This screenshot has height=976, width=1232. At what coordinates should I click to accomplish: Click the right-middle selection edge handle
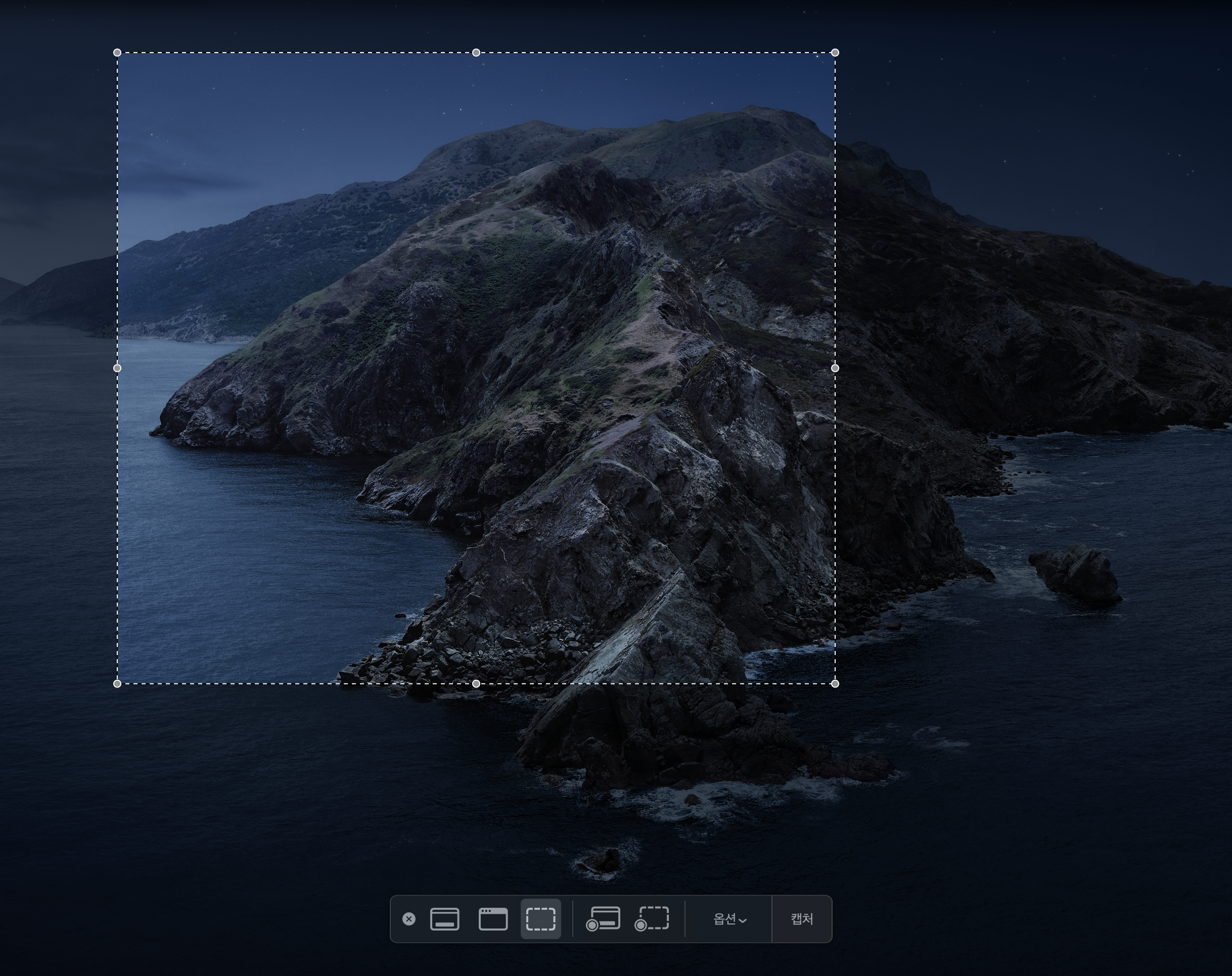[835, 368]
